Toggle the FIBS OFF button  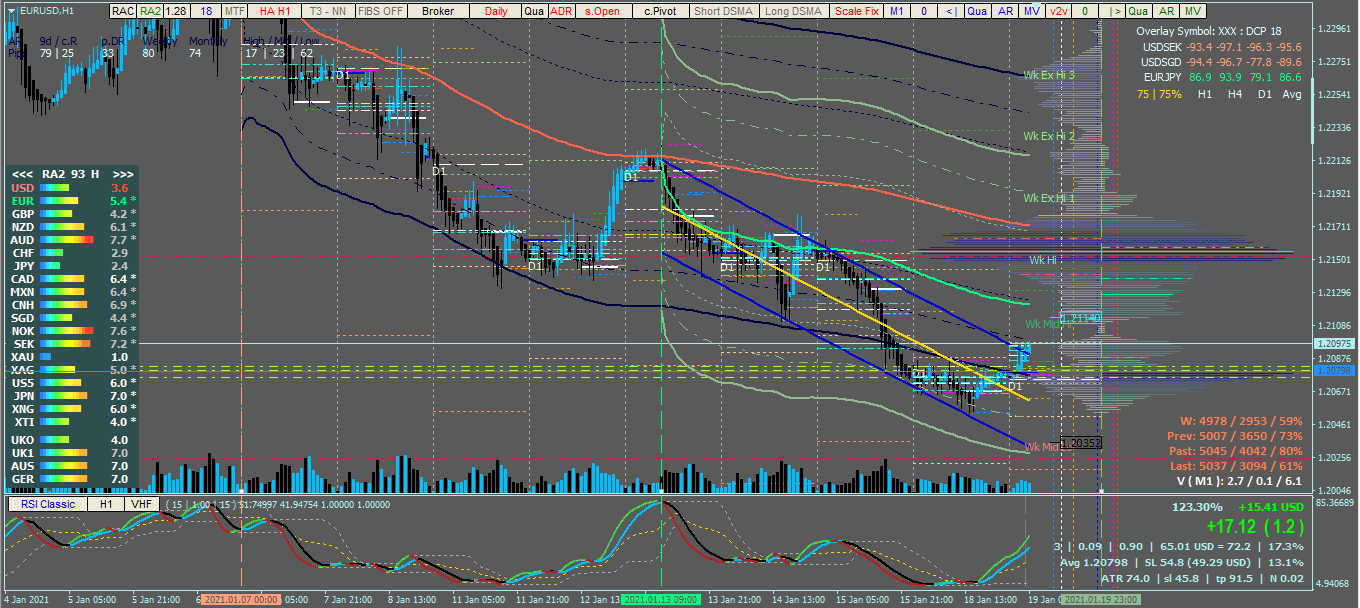click(380, 11)
